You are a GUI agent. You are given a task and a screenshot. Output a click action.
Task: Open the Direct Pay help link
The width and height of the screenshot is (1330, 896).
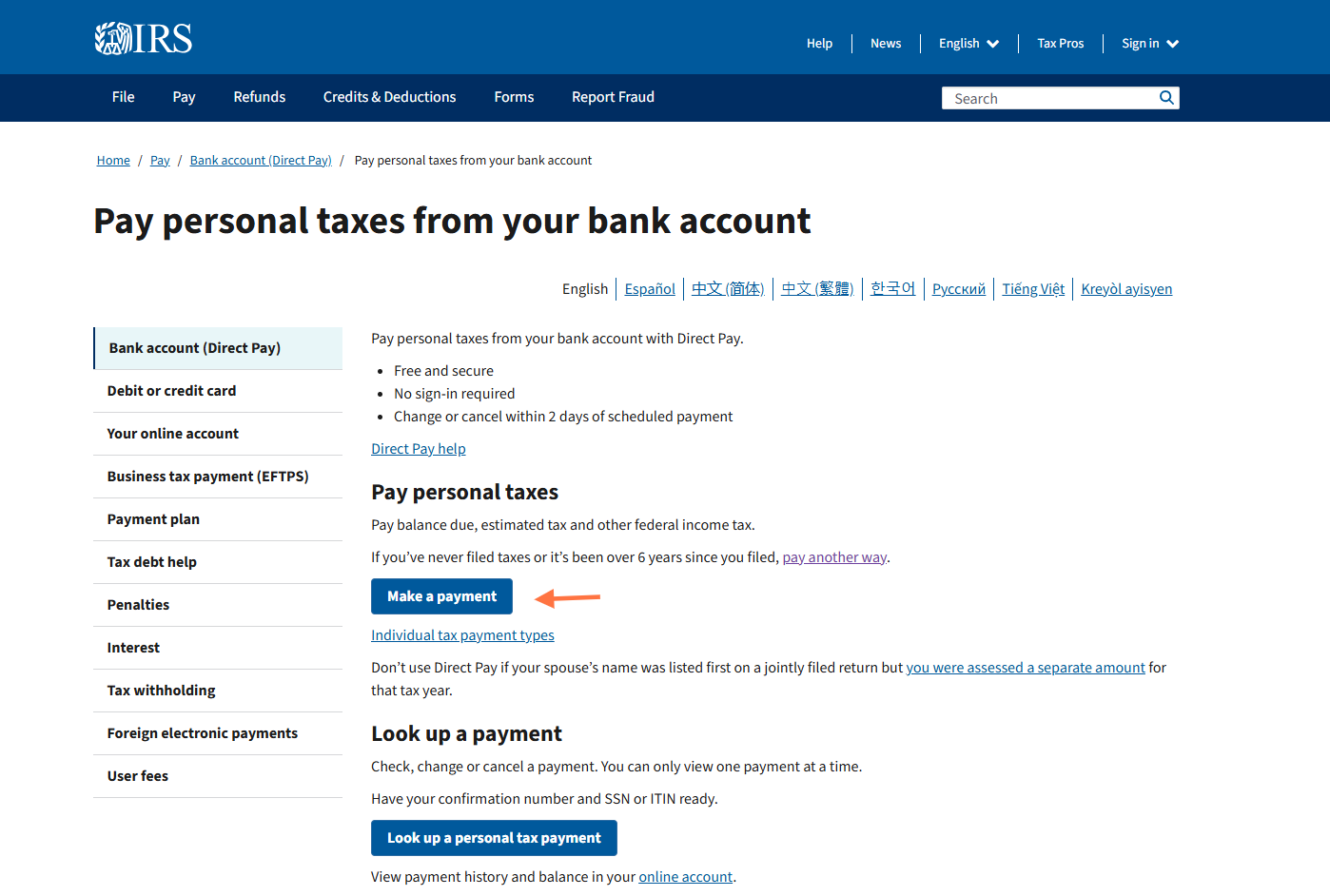pyautogui.click(x=419, y=449)
